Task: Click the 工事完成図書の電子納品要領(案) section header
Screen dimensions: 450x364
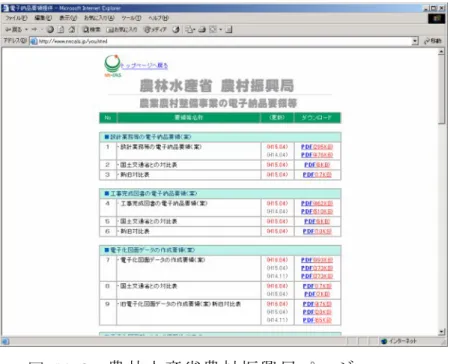Action: point(220,194)
